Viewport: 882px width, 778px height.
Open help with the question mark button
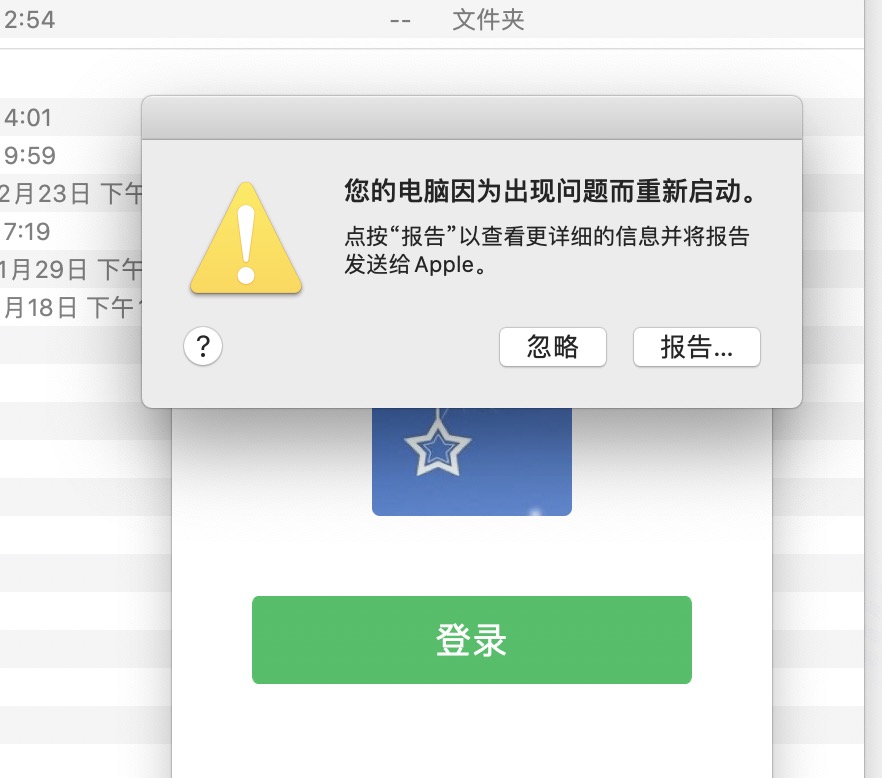pos(202,346)
